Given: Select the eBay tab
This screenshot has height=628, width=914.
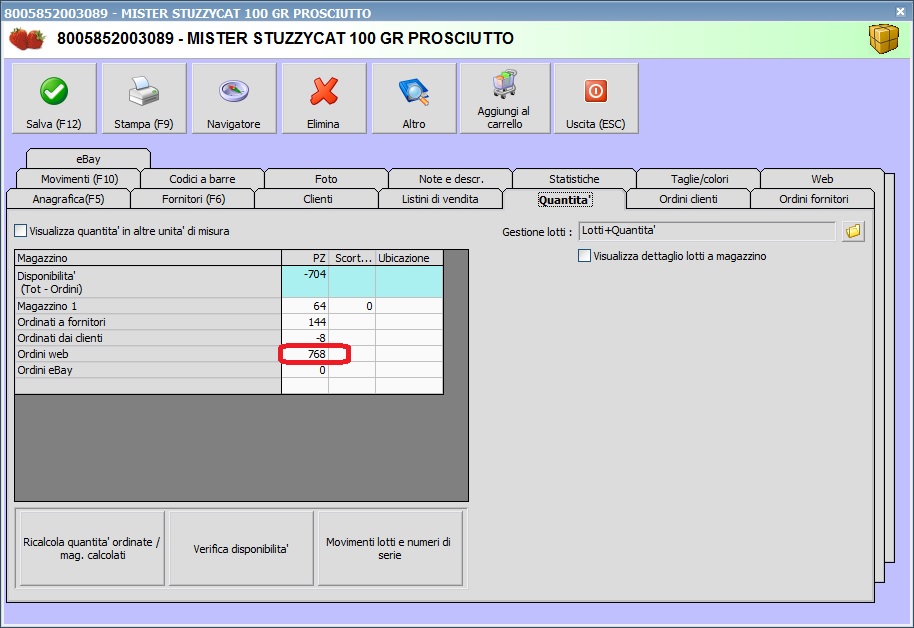Looking at the screenshot, I should tap(88, 159).
